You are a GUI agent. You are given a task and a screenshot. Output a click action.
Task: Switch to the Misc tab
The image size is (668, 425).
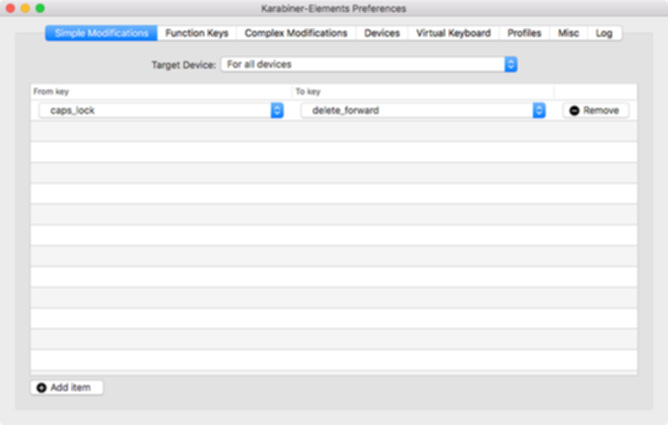pyautogui.click(x=569, y=33)
